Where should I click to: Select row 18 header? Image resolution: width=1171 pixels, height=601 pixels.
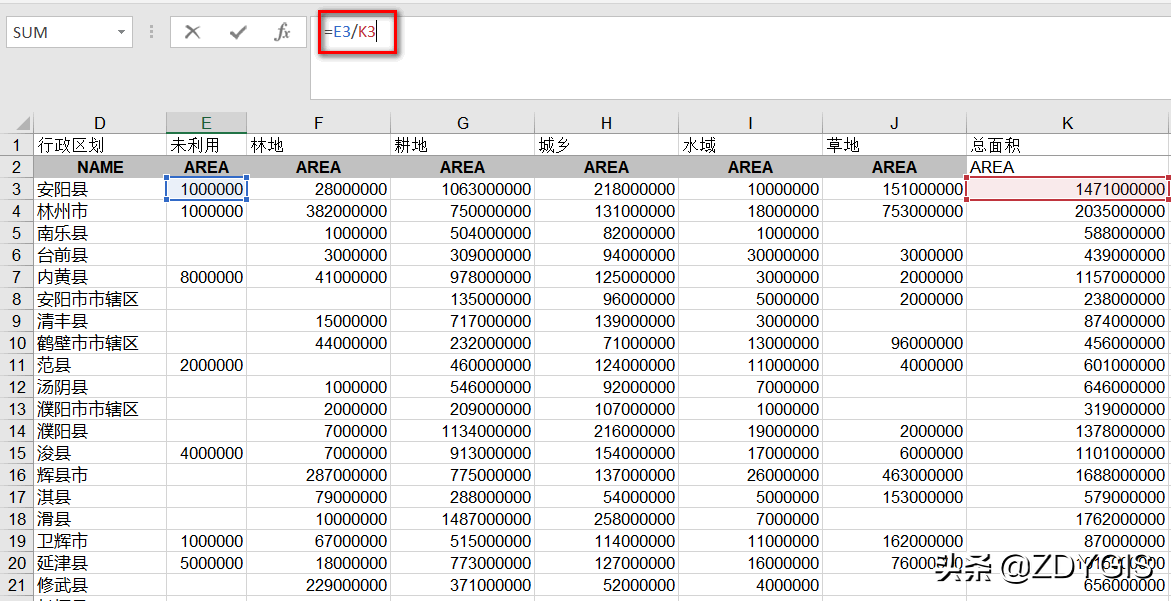coord(16,519)
